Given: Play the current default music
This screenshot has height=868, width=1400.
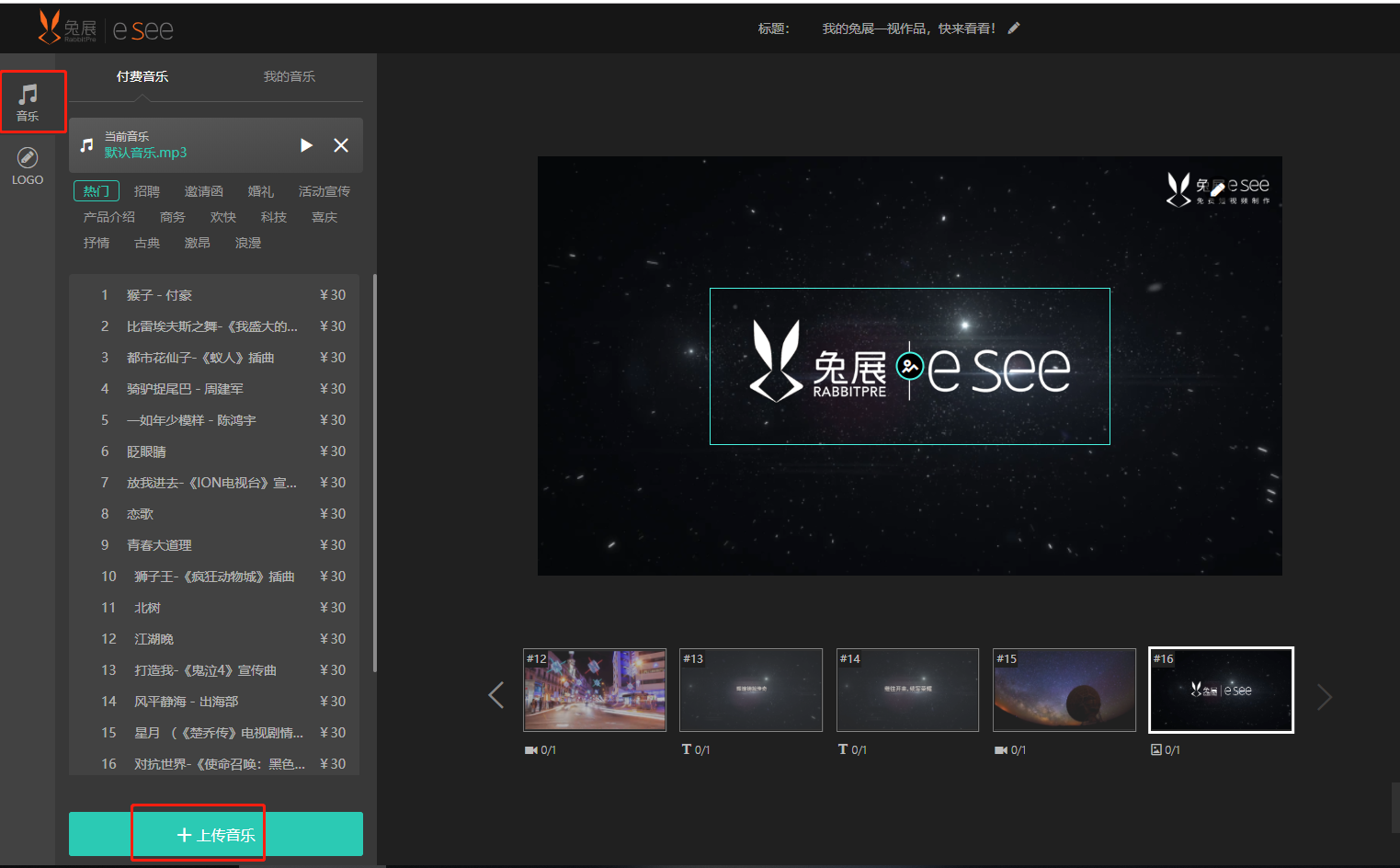Looking at the screenshot, I should coord(307,145).
